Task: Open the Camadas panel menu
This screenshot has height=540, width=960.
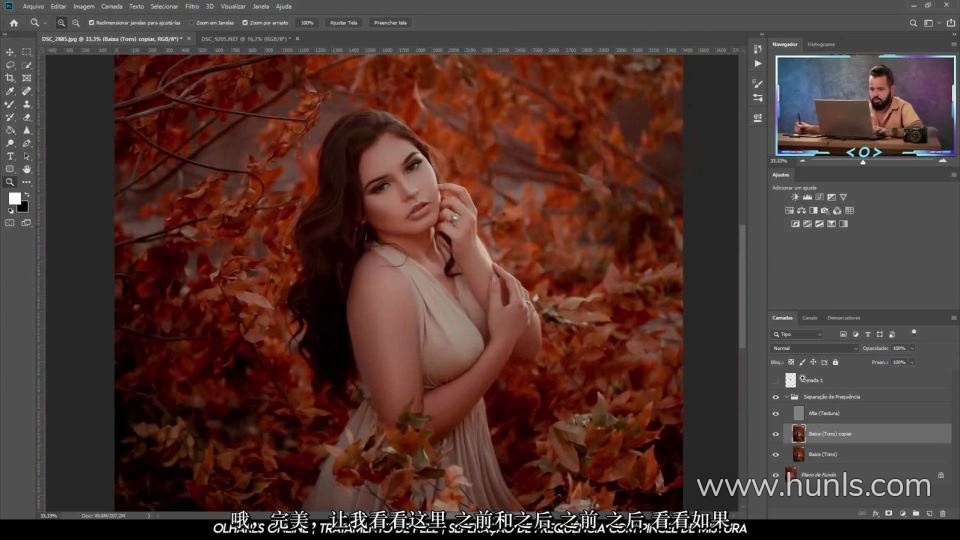Action: click(953, 318)
